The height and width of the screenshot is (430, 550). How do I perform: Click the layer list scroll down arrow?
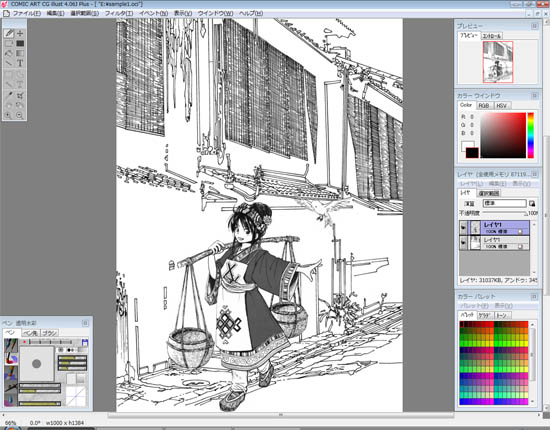click(x=534, y=272)
